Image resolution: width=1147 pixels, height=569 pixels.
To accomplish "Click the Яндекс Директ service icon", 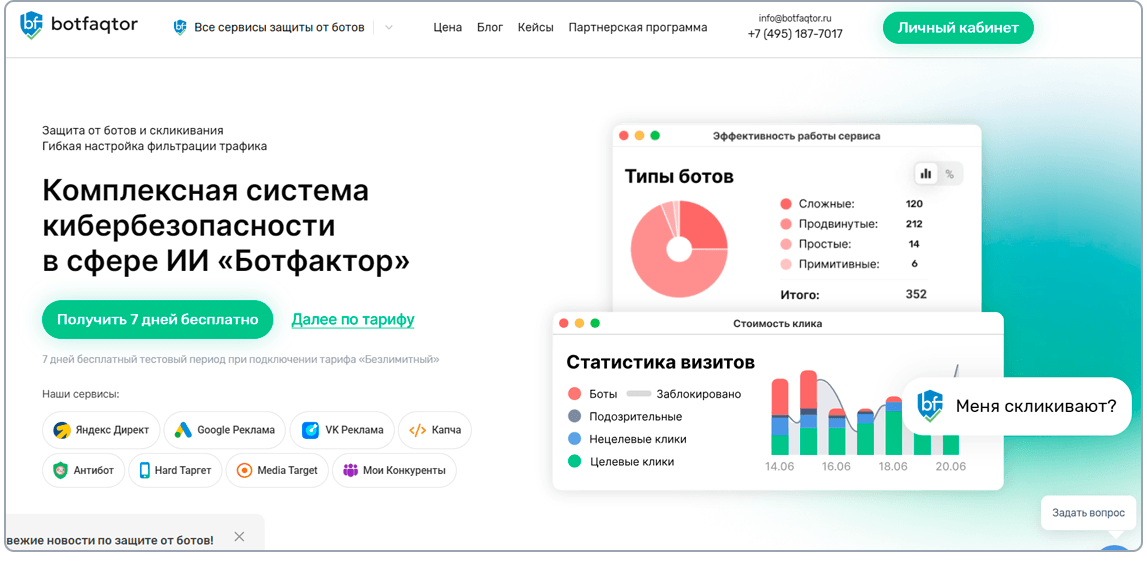I will [61, 430].
